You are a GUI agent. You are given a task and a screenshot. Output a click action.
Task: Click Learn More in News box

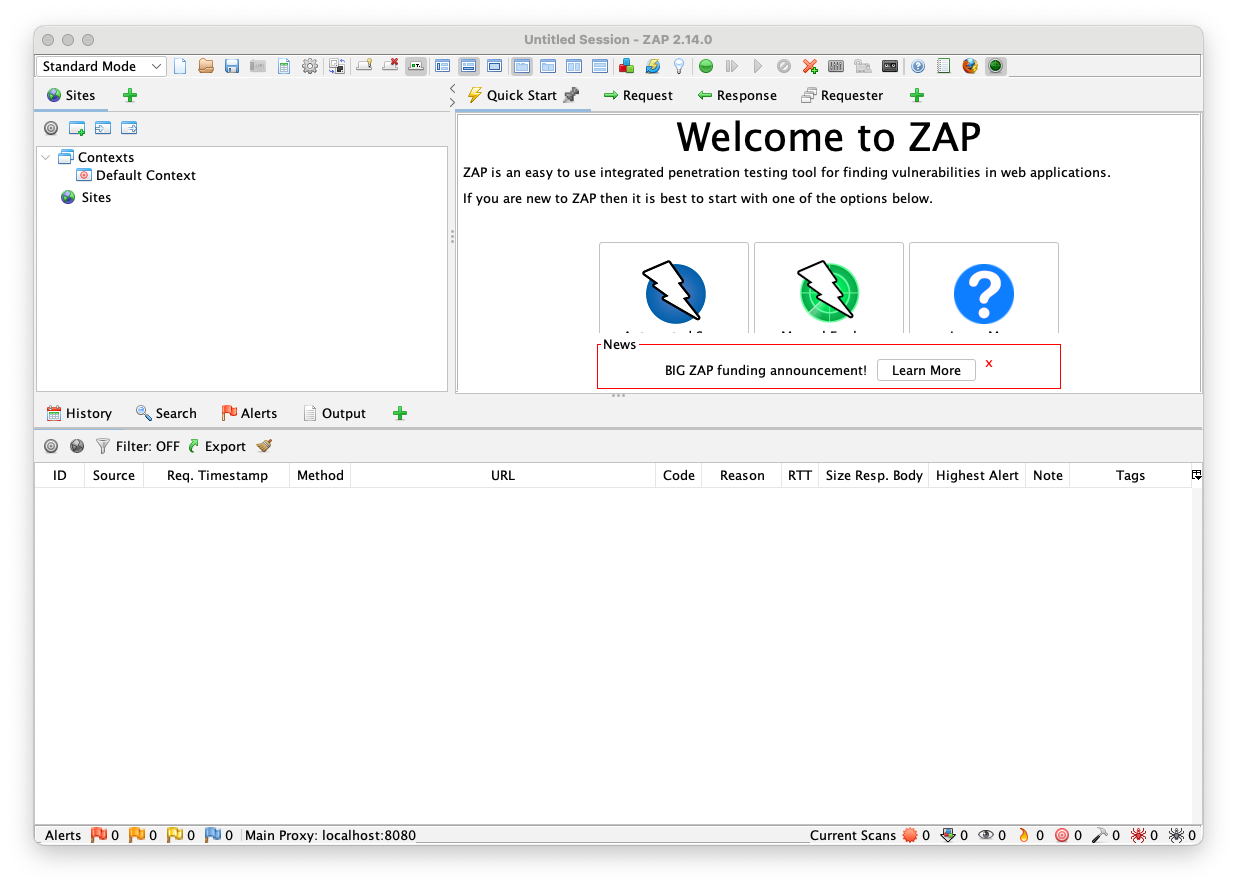[x=926, y=370]
